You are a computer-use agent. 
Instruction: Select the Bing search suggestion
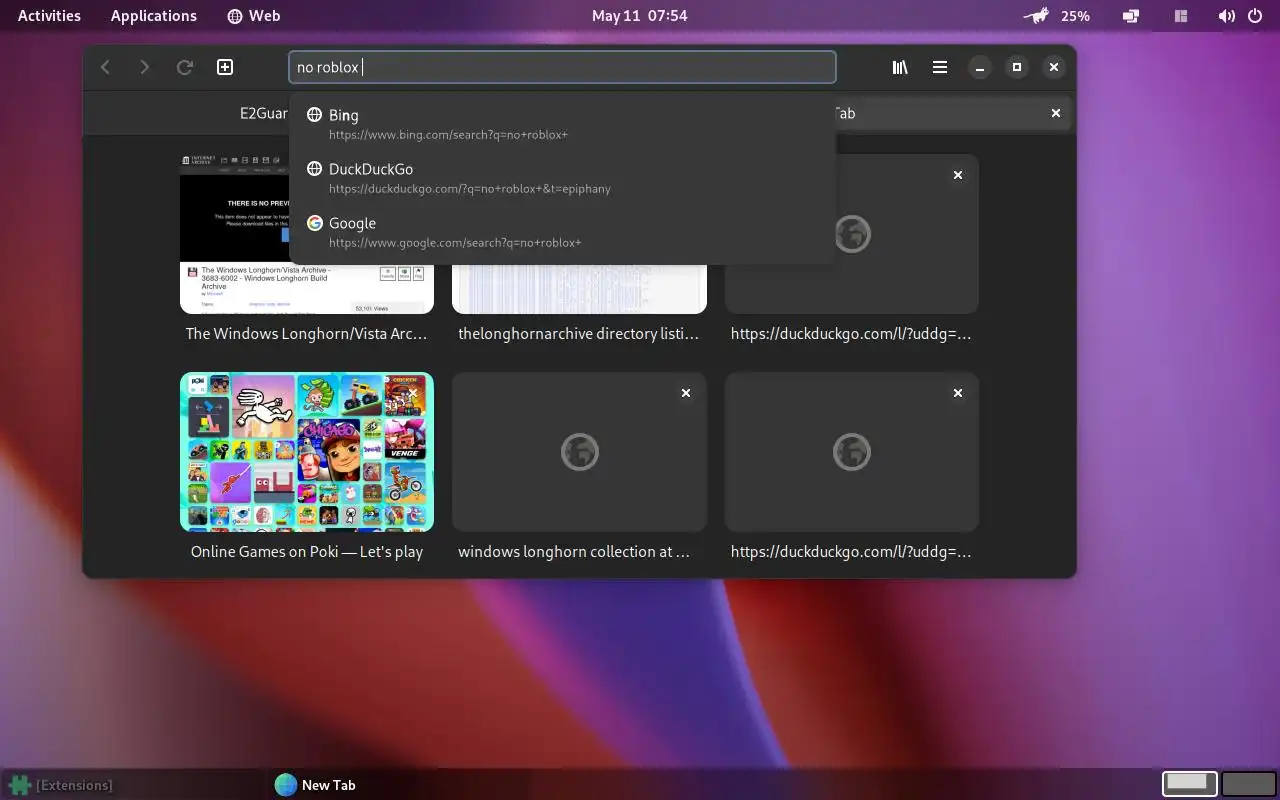pyautogui.click(x=562, y=124)
